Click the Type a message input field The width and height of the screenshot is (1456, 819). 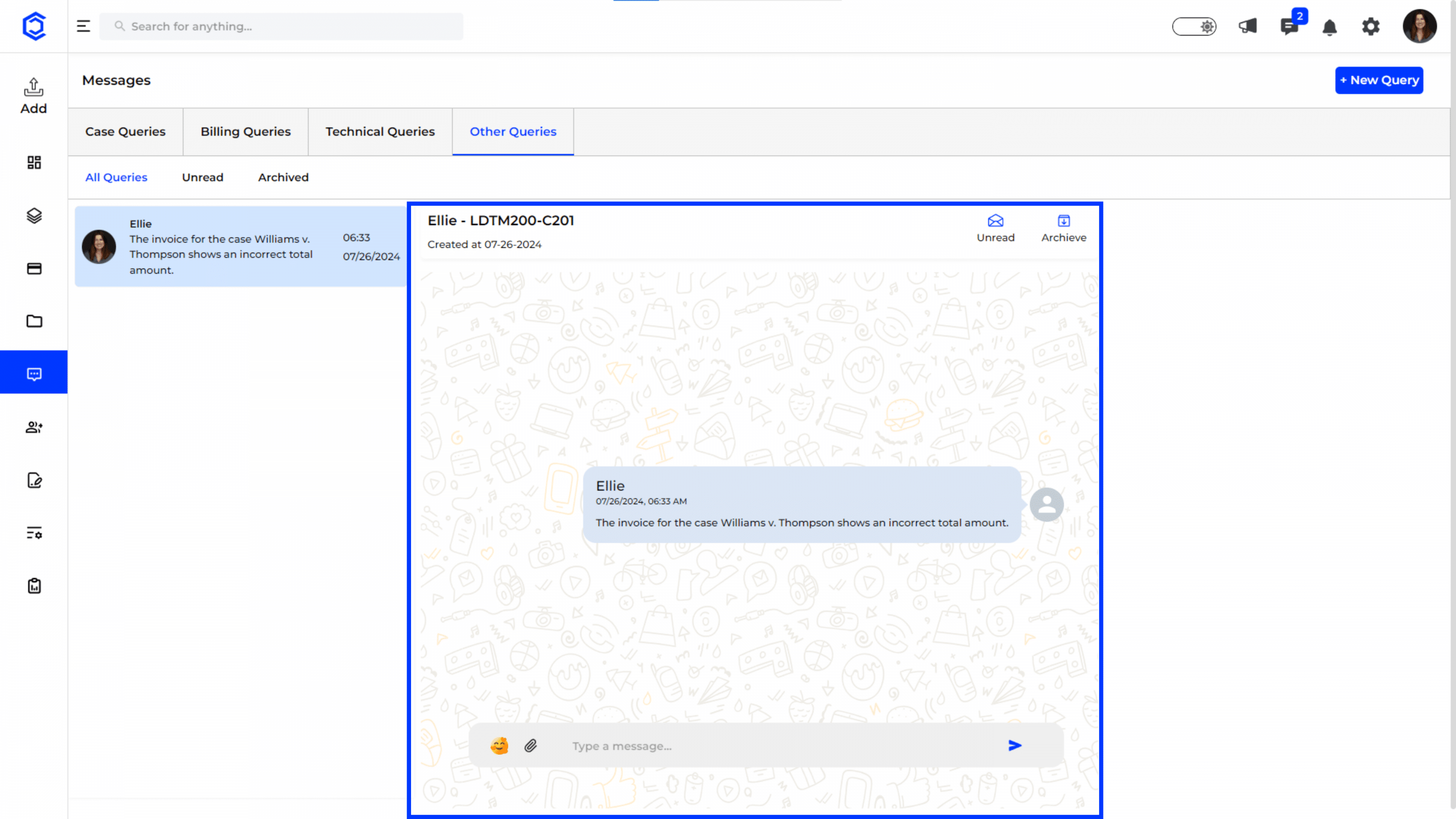(x=780, y=746)
